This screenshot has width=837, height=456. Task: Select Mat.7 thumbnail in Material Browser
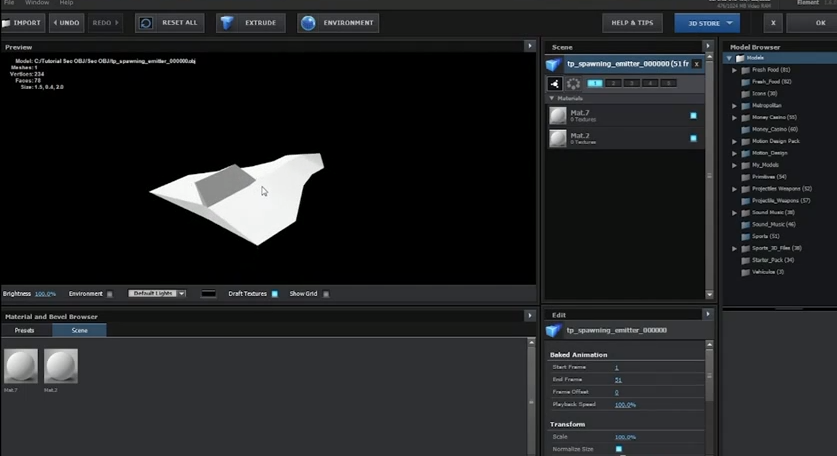21,366
